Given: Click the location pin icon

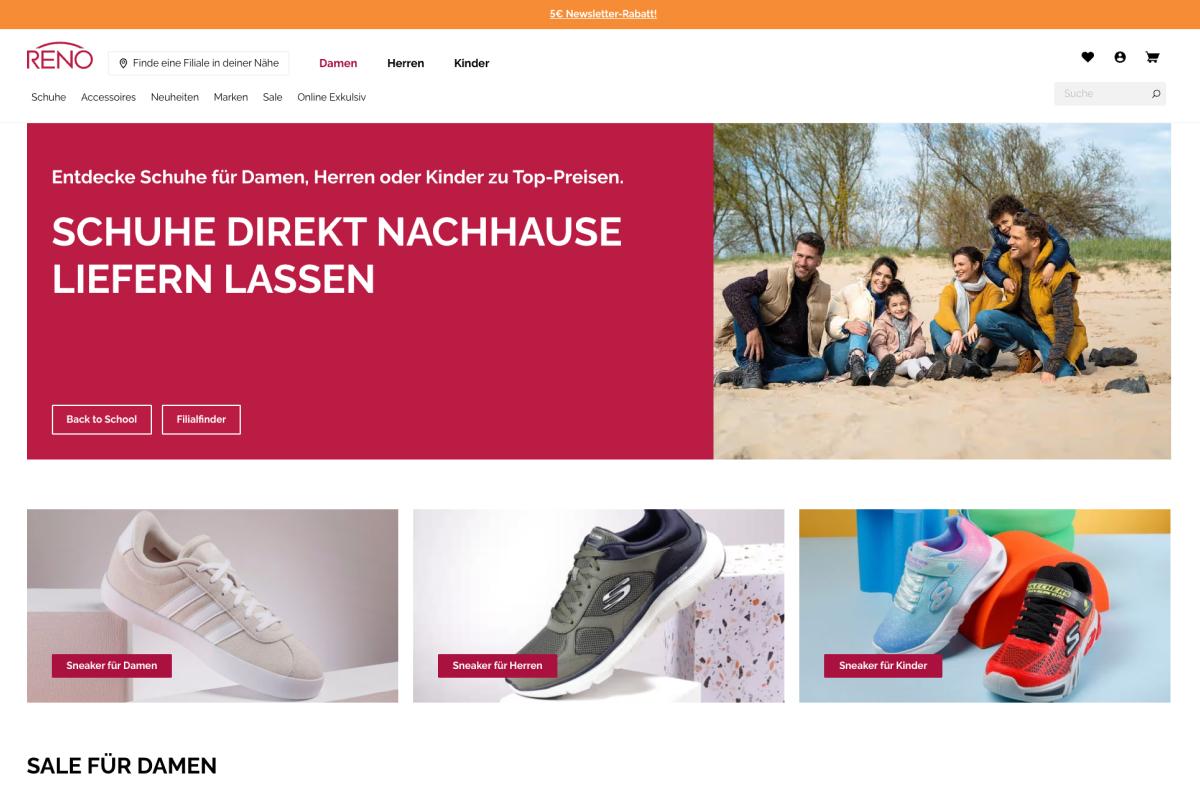Looking at the screenshot, I should (x=123, y=63).
